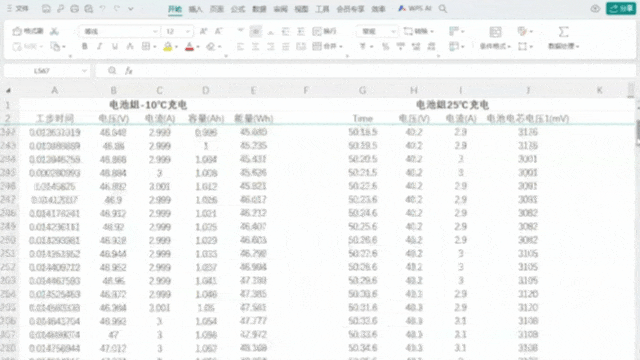Click the red font color letter A
Screen dimensions: 640x360
tap(189, 47)
